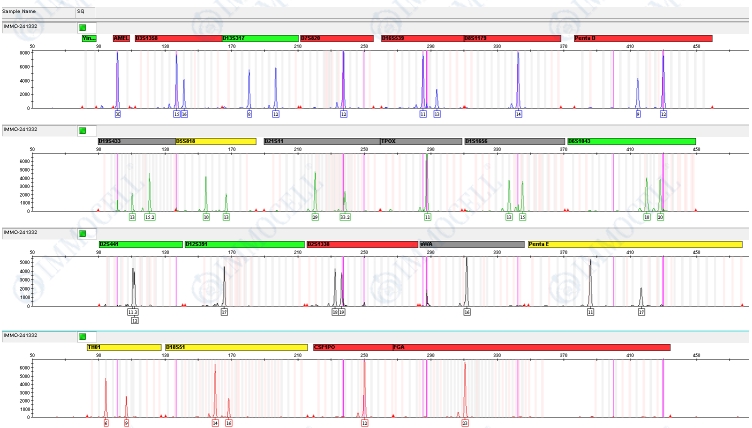Click allele label 11 under D16S539

tap(423, 114)
